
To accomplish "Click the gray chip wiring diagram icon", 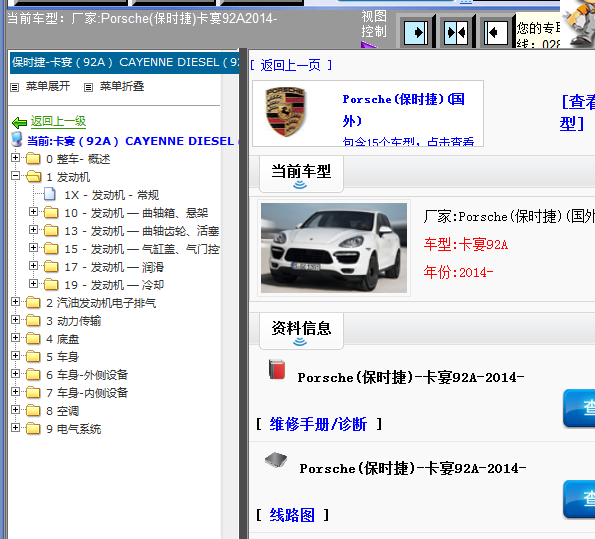I will (276, 460).
